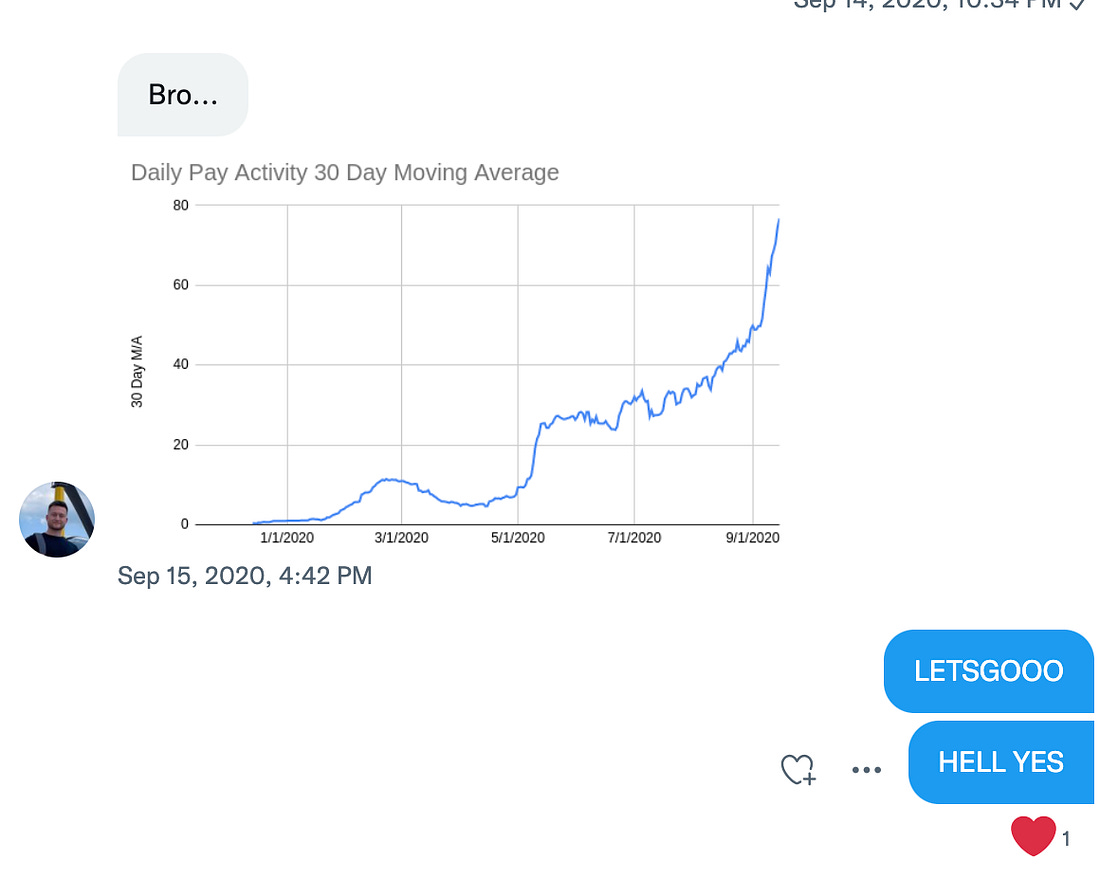Click the 1/1/2020 axis label
Screen dimensions: 1100x878
287,538
